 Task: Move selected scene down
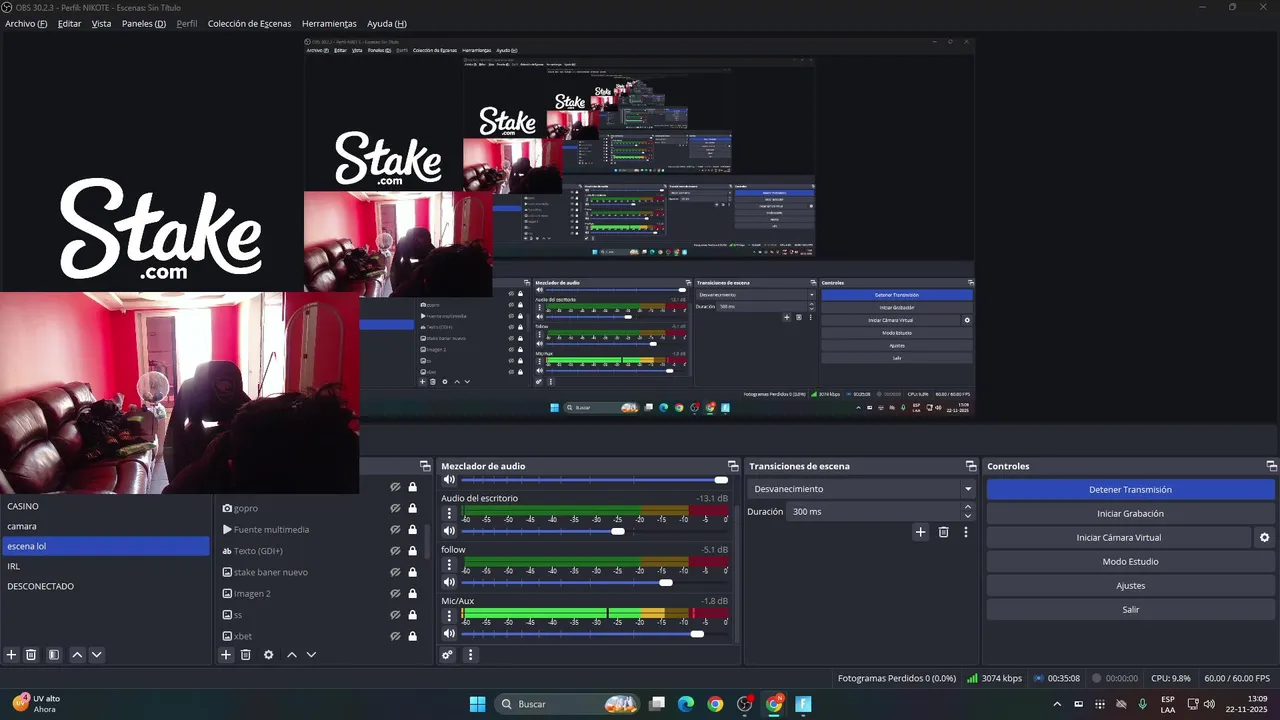[x=97, y=655]
